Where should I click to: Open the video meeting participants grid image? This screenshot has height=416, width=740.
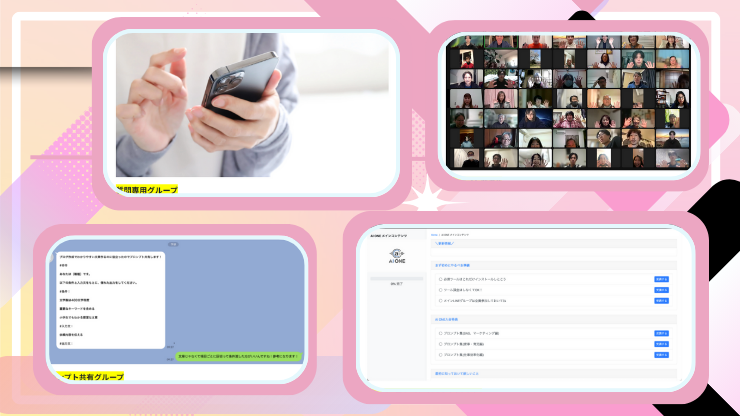[568, 102]
